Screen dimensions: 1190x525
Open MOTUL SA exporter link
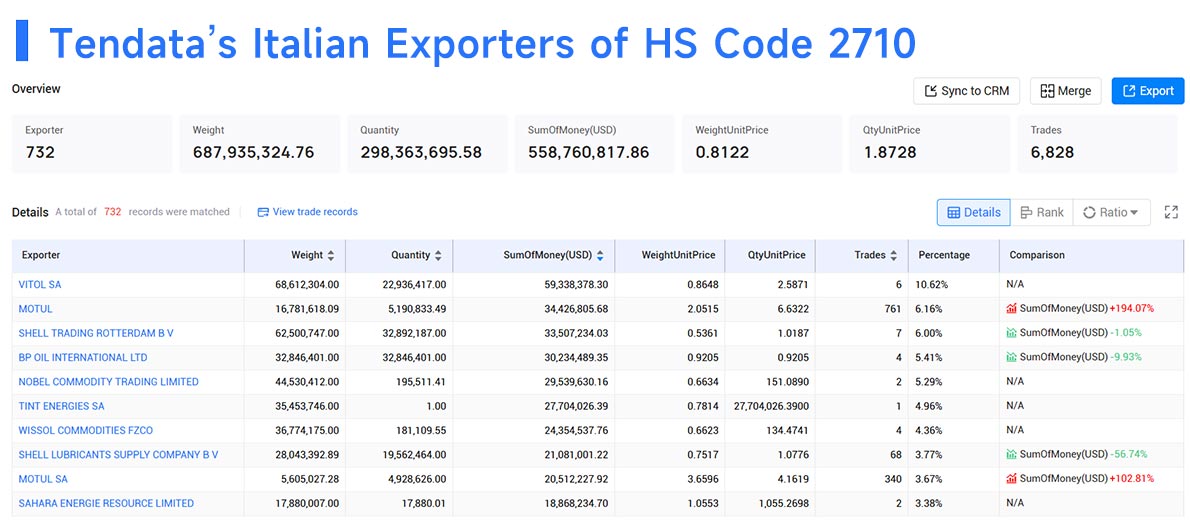click(43, 479)
